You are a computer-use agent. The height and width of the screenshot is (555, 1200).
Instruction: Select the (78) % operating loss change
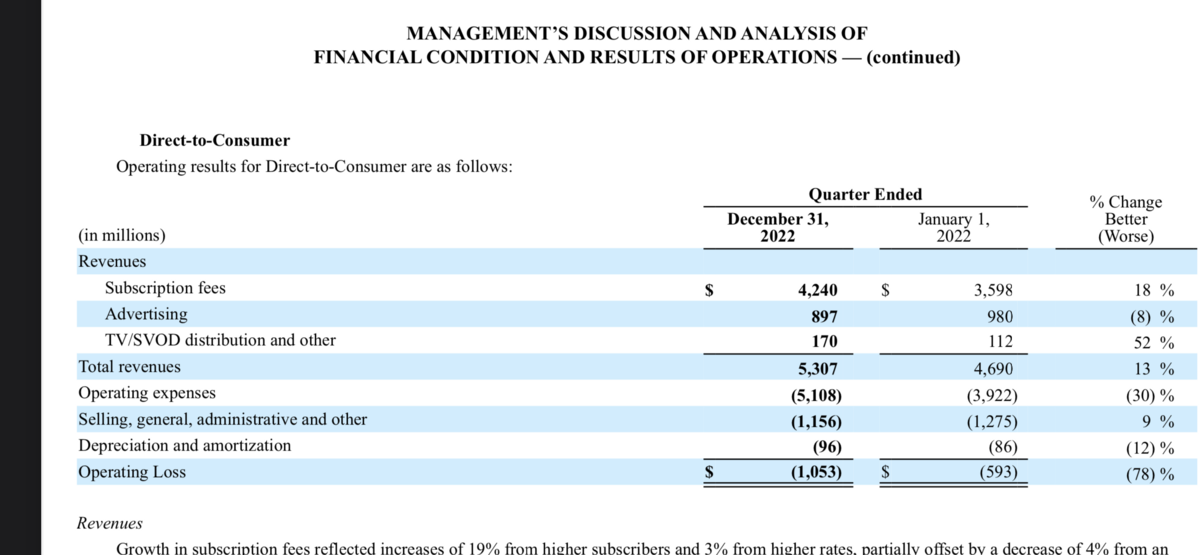click(x=1150, y=473)
